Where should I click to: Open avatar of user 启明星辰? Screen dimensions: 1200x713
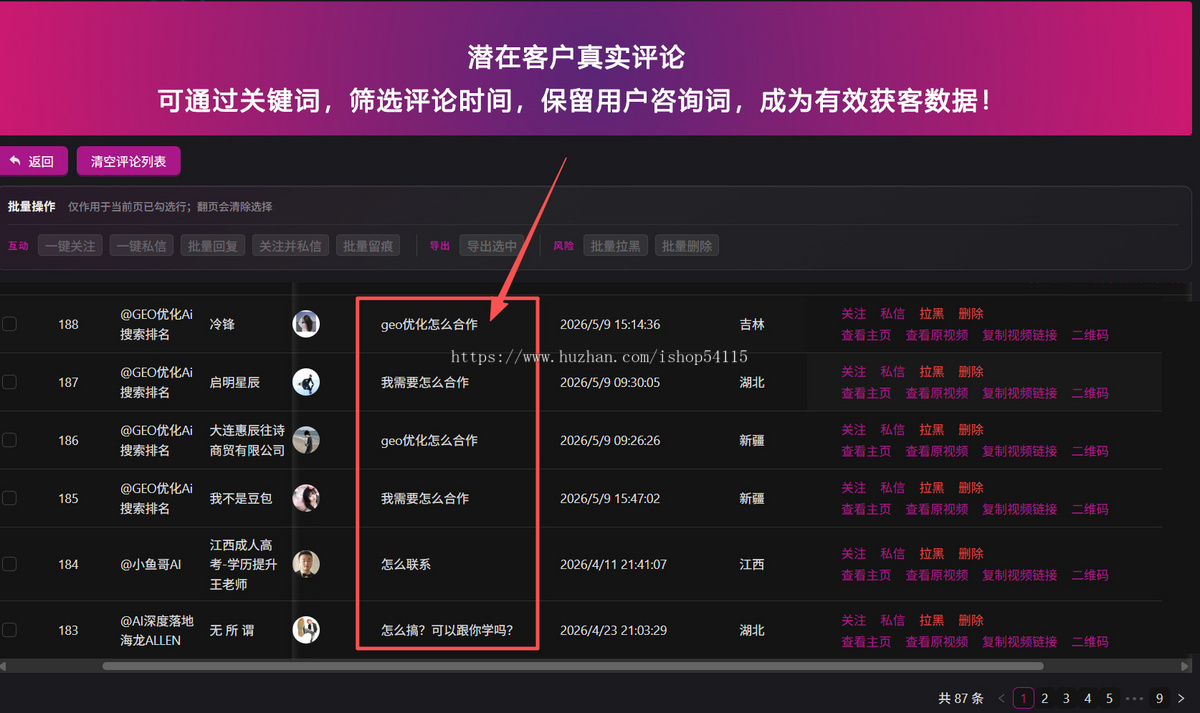(306, 382)
